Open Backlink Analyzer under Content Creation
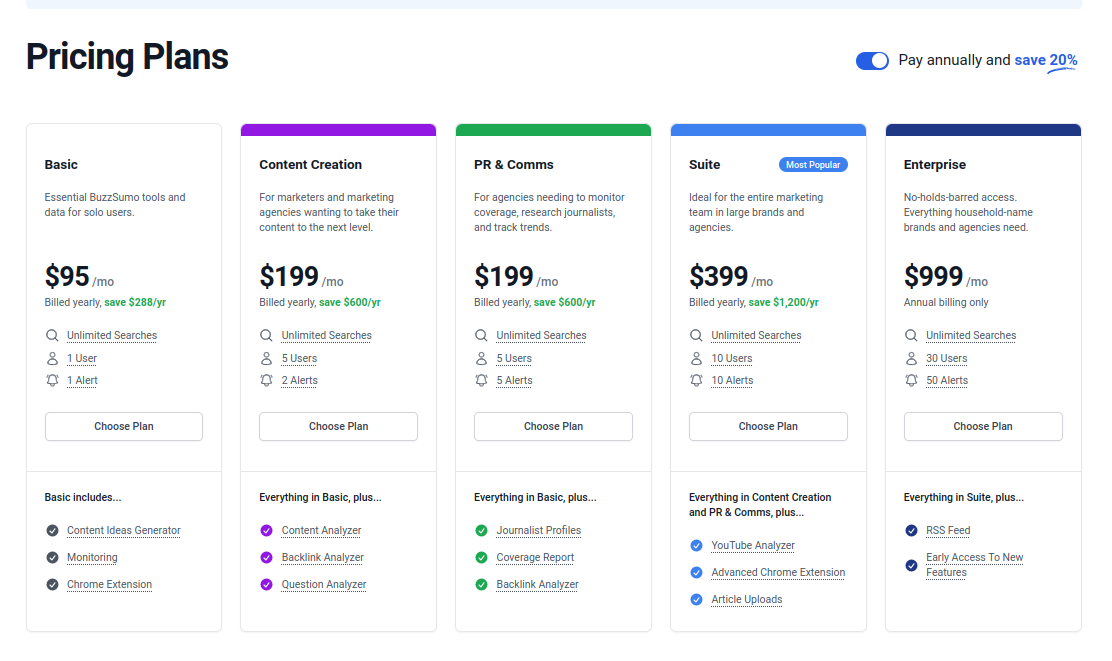Viewport: 1112px width, 661px height. click(323, 557)
